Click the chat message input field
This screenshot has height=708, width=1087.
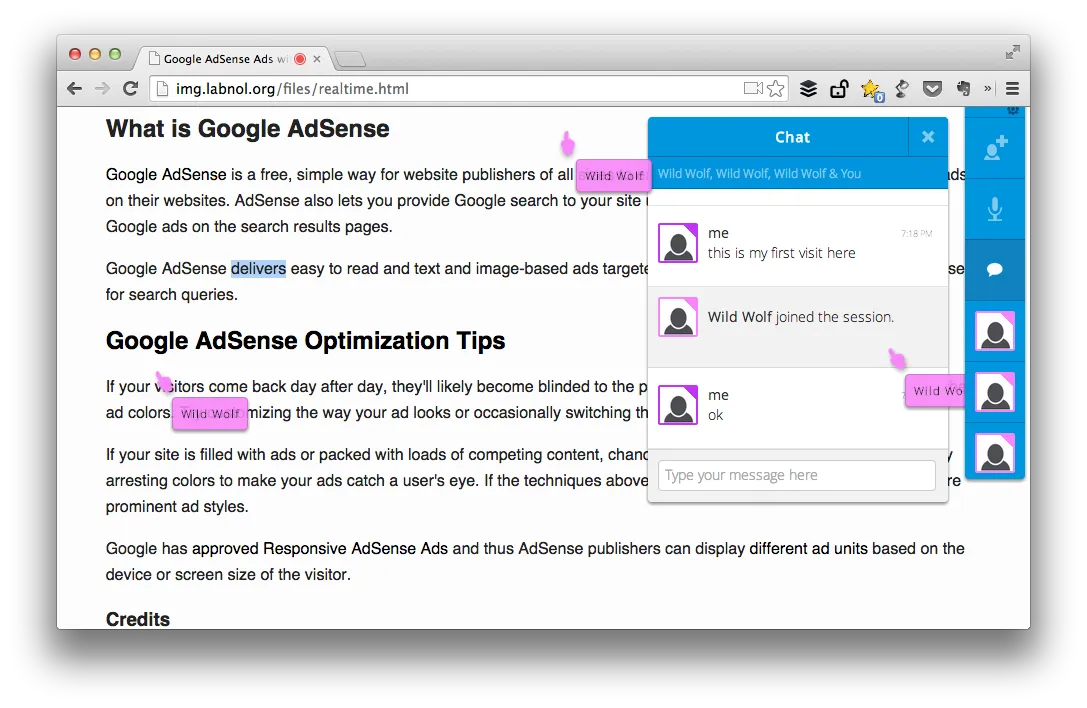coord(796,475)
